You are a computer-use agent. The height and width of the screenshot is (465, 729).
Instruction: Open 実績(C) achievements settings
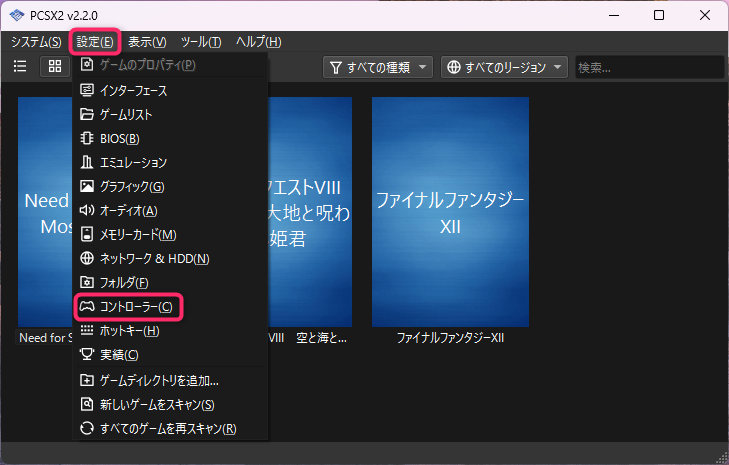coord(170,354)
